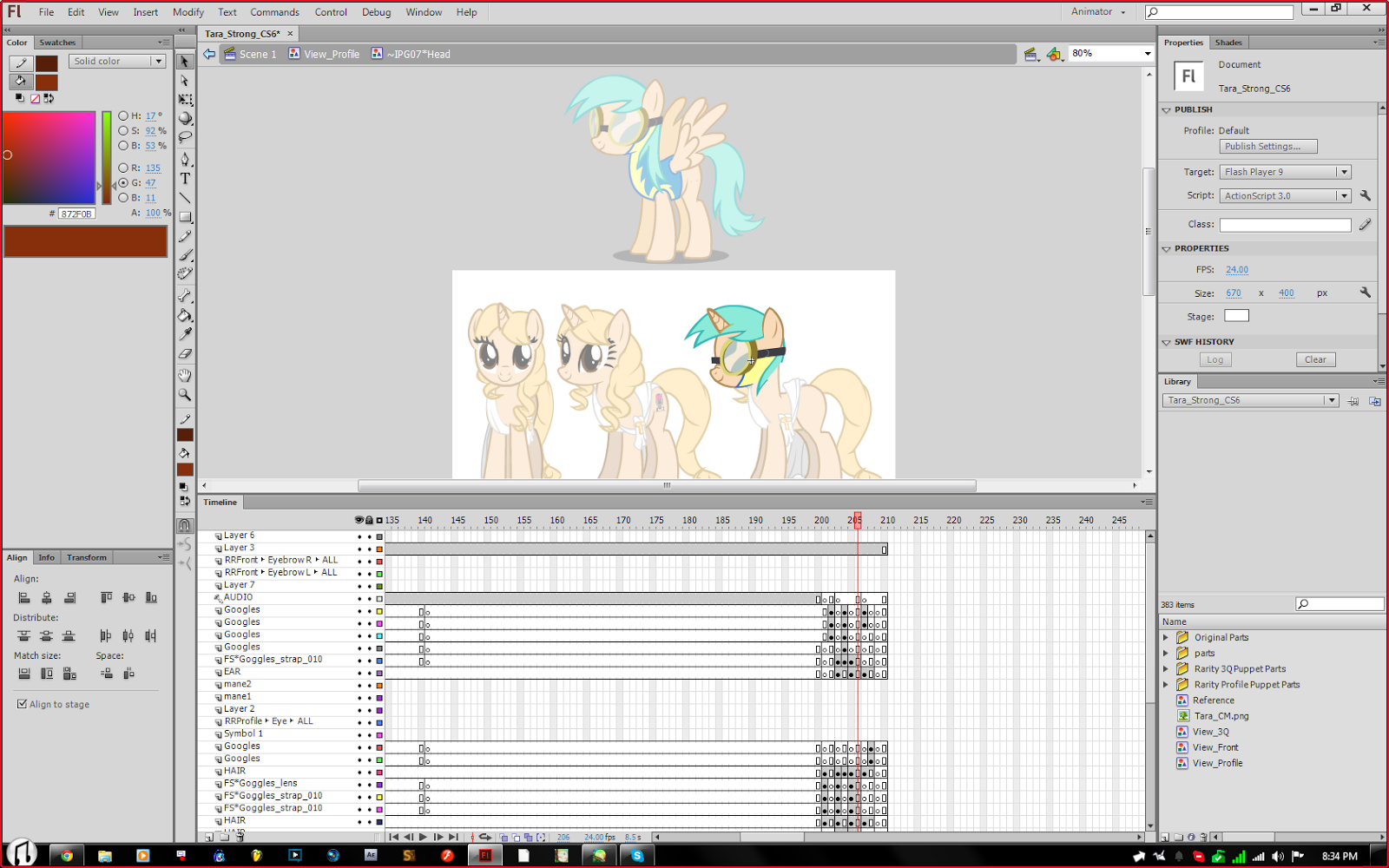1389x868 pixels.
Task: Select the Pen tool
Action: click(185, 160)
